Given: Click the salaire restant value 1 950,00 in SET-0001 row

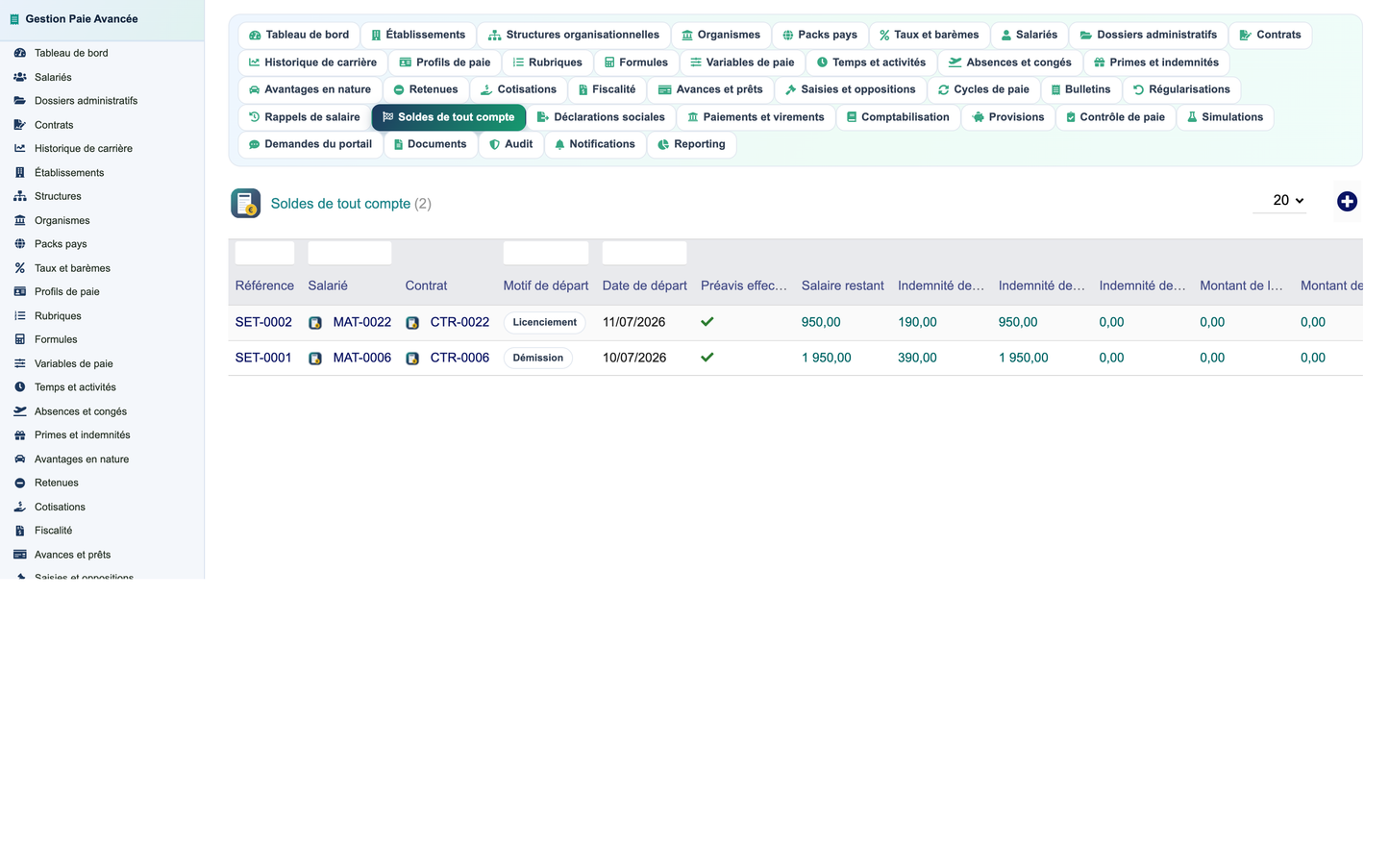Looking at the screenshot, I should pos(827,358).
